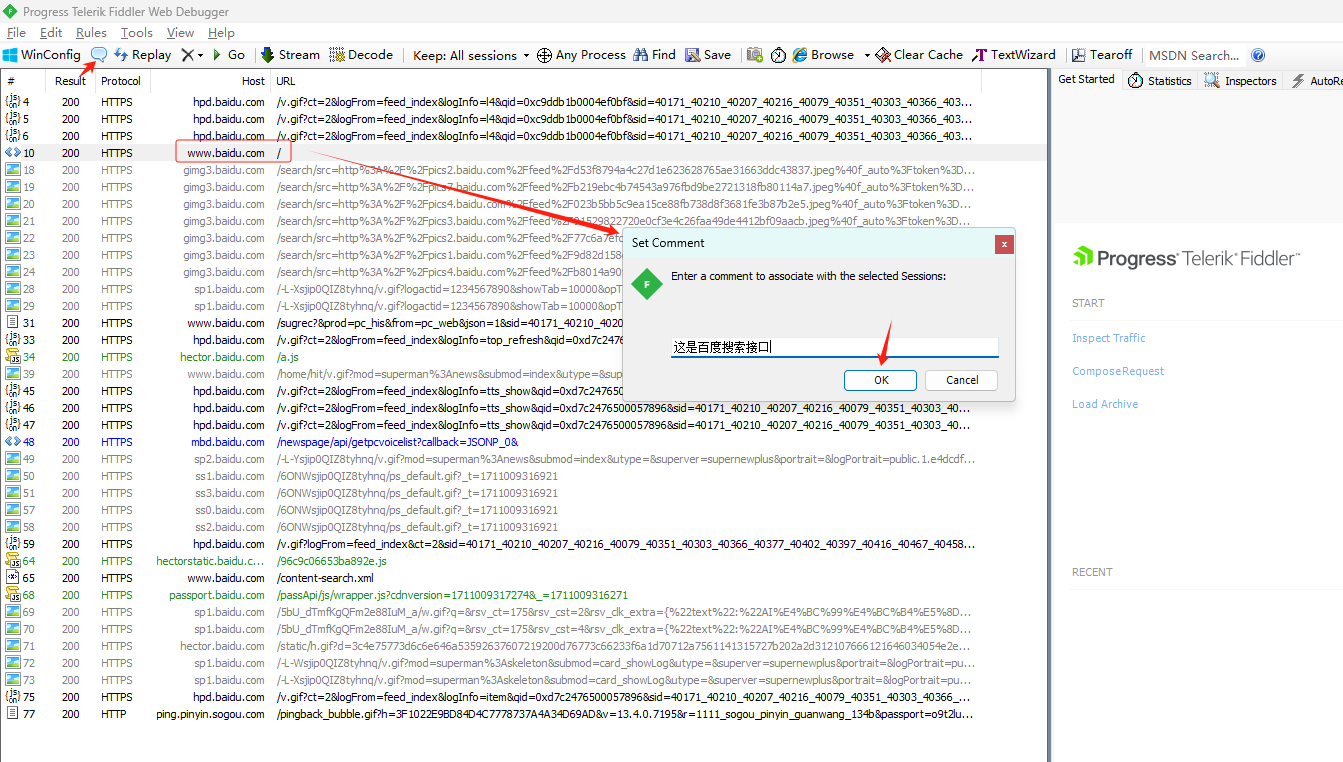Sort sessions by the Protocol column header
The height and width of the screenshot is (762, 1343).
coord(121,81)
